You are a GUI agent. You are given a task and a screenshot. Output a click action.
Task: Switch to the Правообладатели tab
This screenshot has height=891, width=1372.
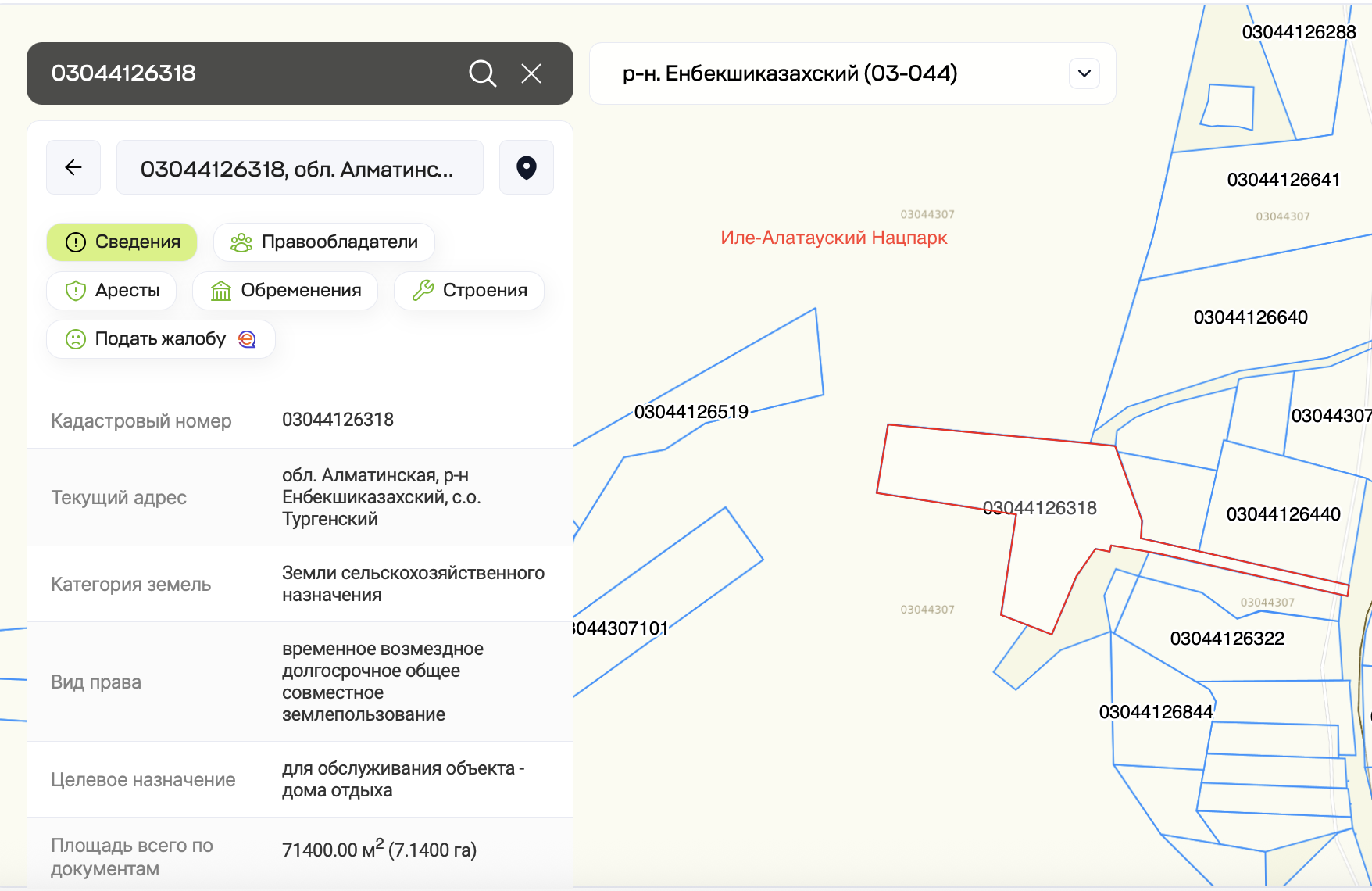324,242
